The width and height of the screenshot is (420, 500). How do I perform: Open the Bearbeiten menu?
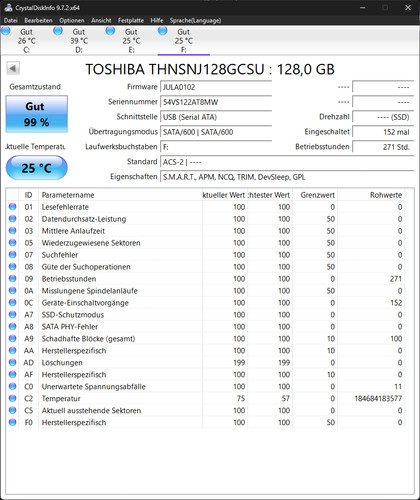(38, 20)
